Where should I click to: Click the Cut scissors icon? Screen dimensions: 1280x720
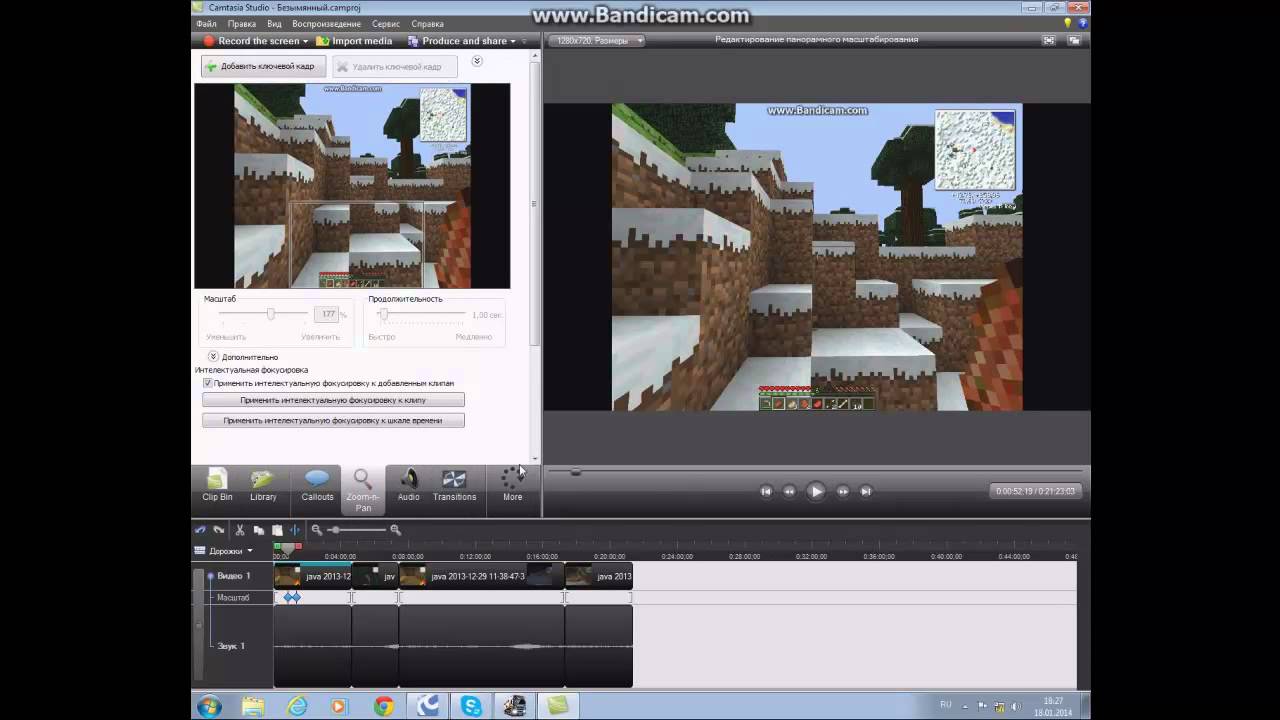(240, 530)
